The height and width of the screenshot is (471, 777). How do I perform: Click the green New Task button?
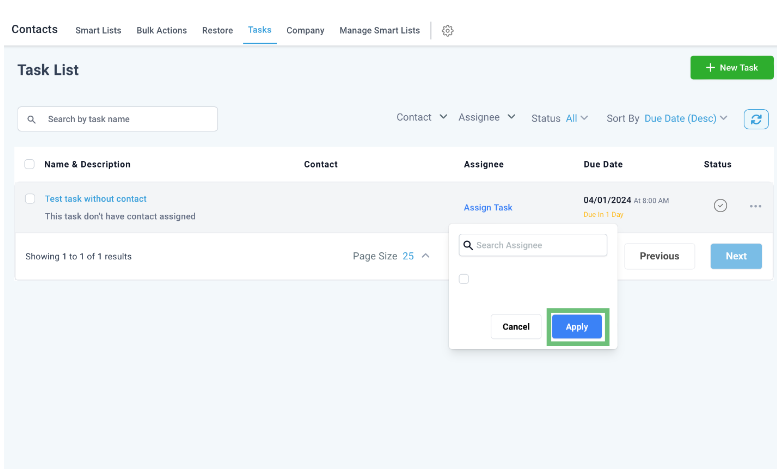pyautogui.click(x=731, y=68)
